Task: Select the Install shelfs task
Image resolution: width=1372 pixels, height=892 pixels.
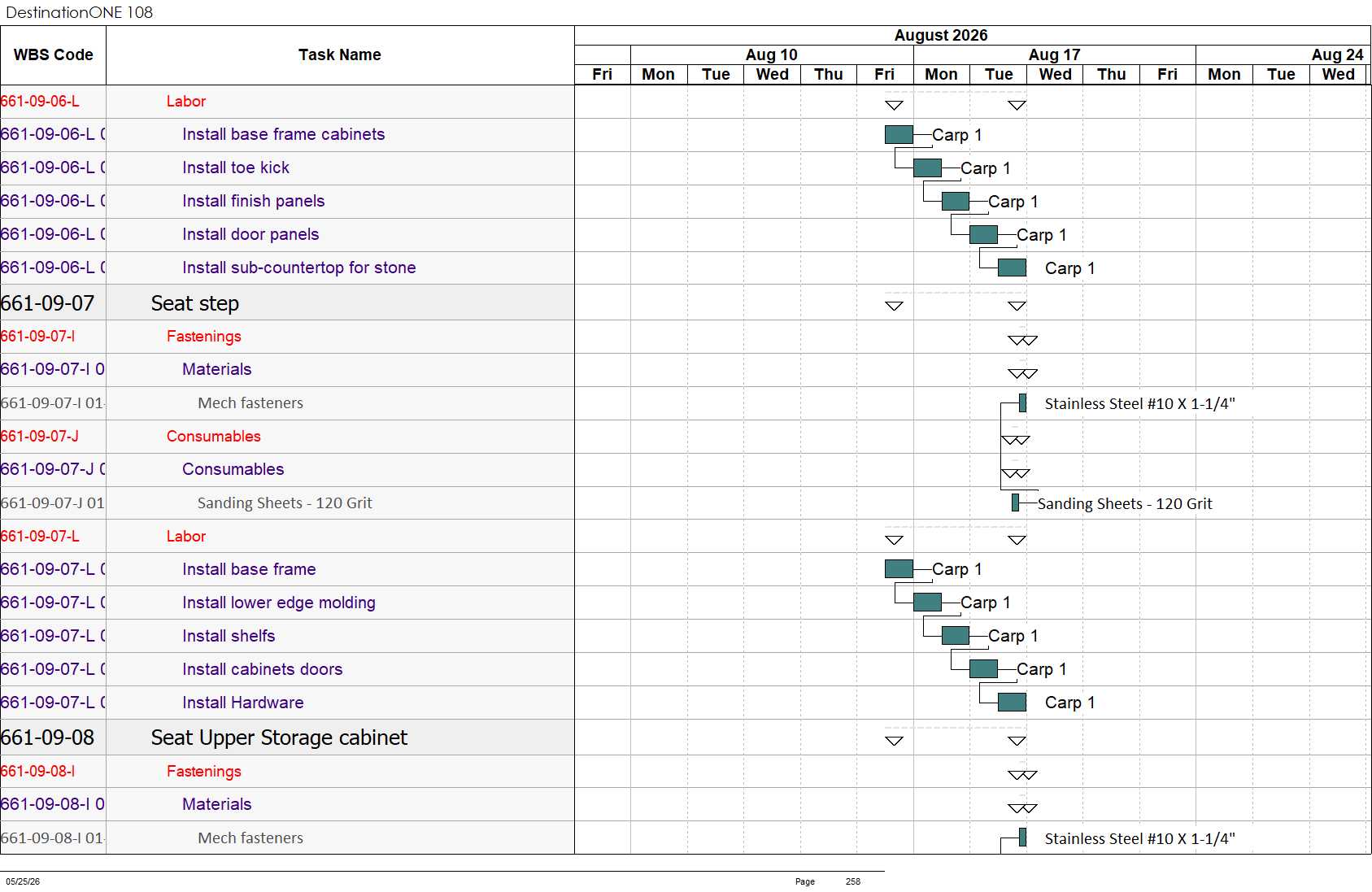Action: 229,636
